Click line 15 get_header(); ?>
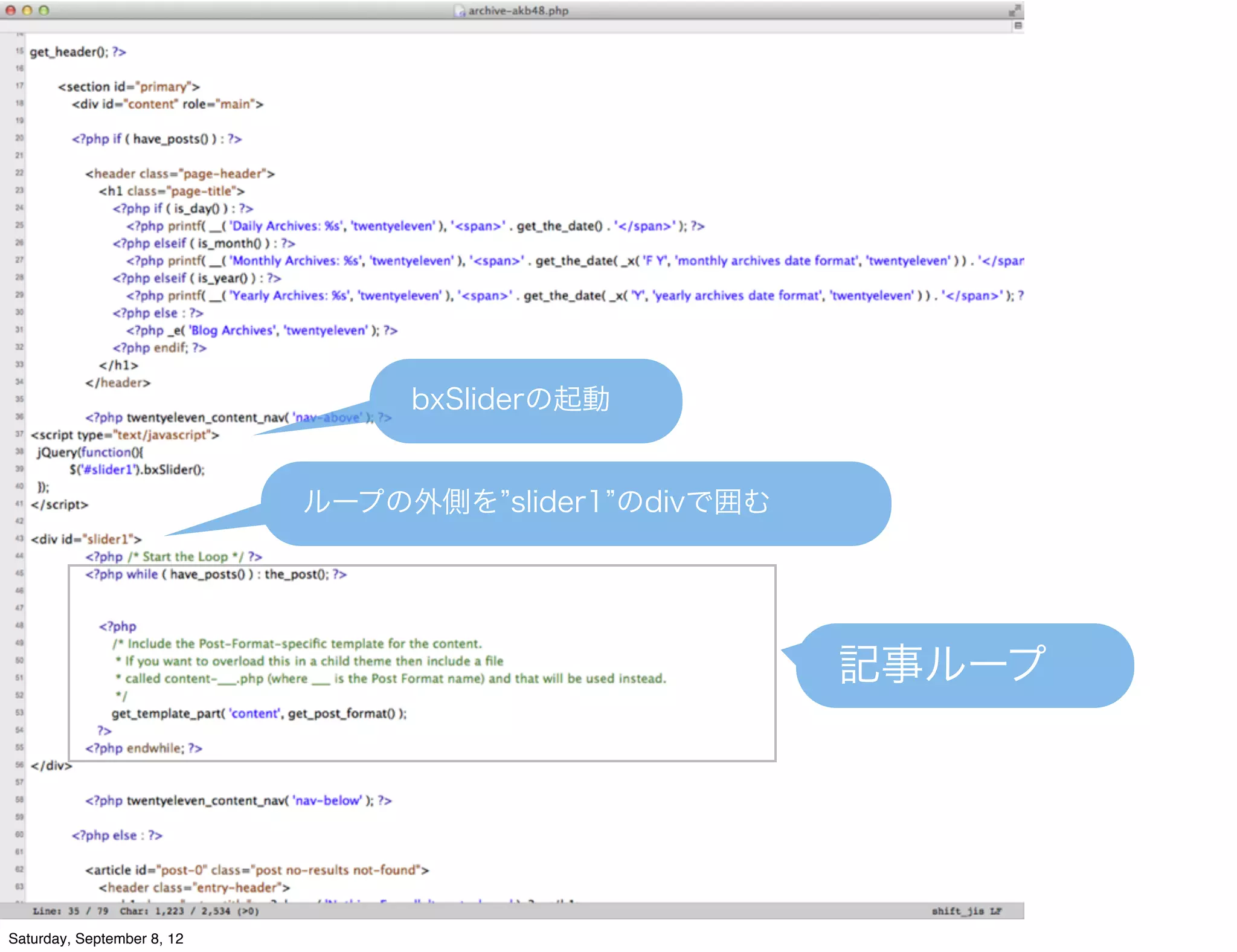Screen dimensions: 1237x952 [x=78, y=52]
